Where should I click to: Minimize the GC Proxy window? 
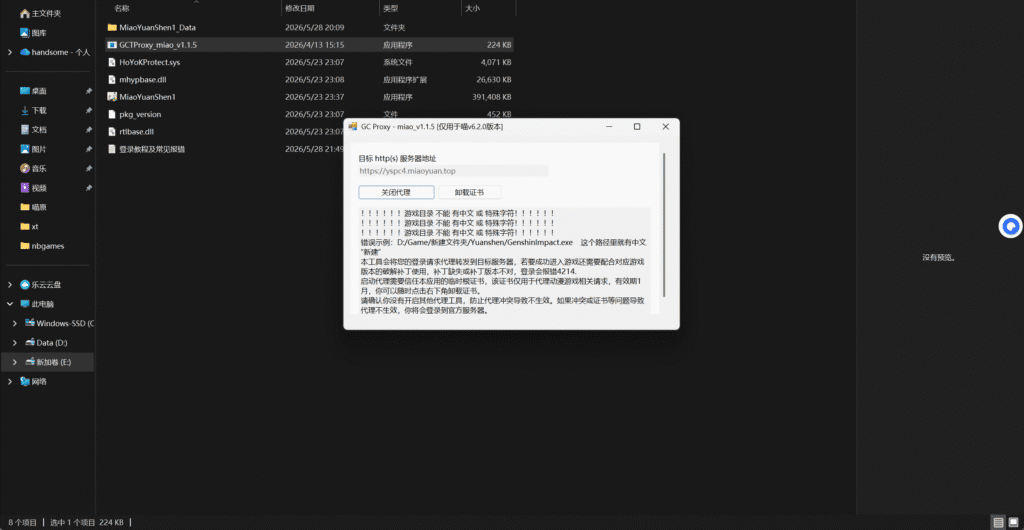coord(608,127)
